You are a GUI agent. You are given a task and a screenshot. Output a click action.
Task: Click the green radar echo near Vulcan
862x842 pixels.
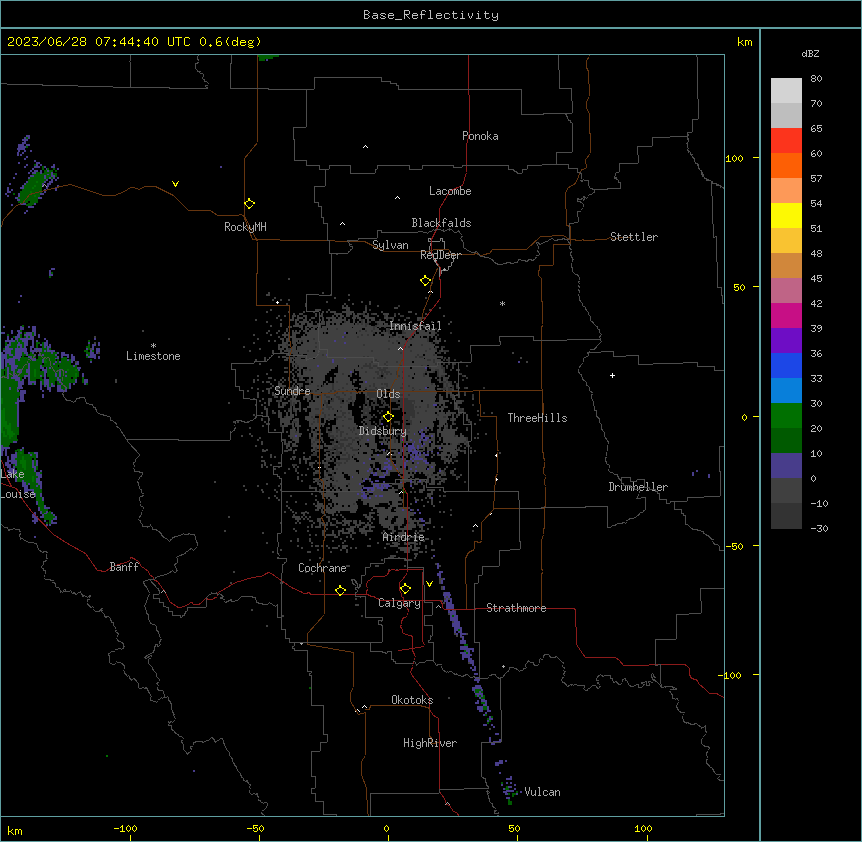(x=510, y=789)
